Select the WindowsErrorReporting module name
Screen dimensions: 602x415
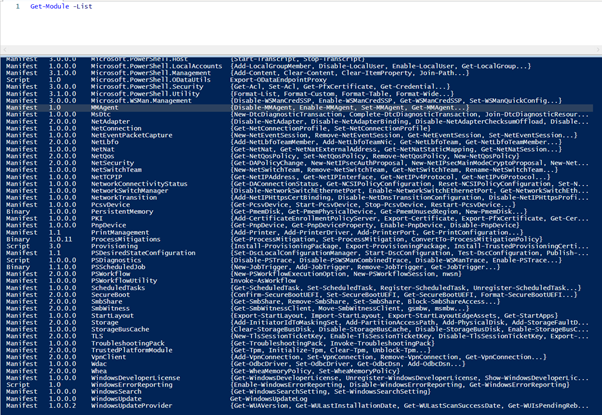(x=131, y=385)
